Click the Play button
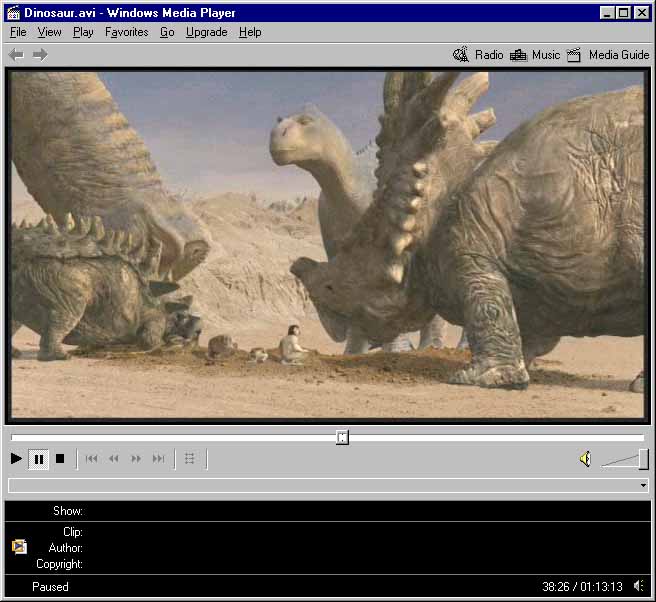Image resolution: width=656 pixels, height=602 pixels. point(16,459)
